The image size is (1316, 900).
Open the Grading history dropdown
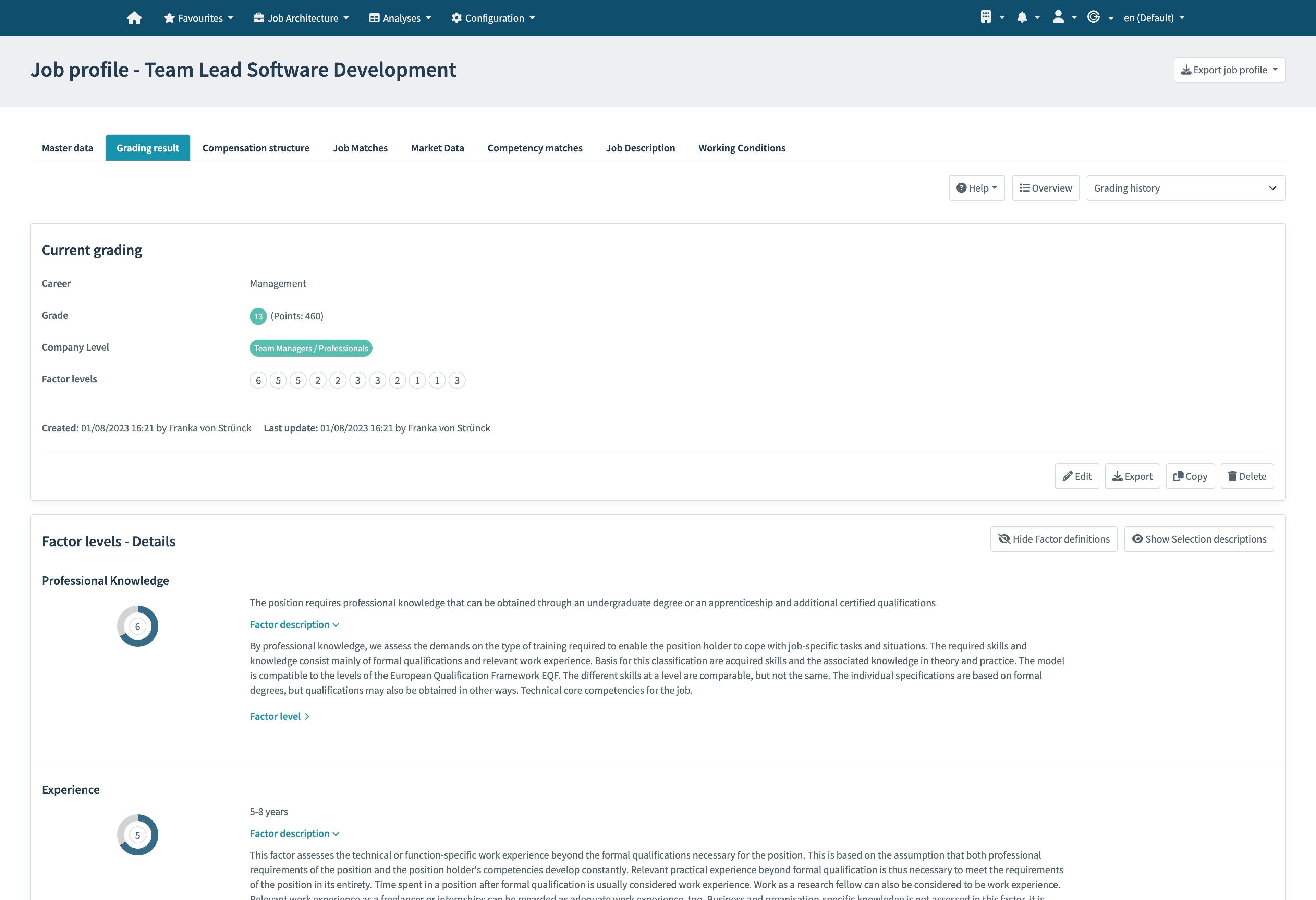coord(1186,187)
